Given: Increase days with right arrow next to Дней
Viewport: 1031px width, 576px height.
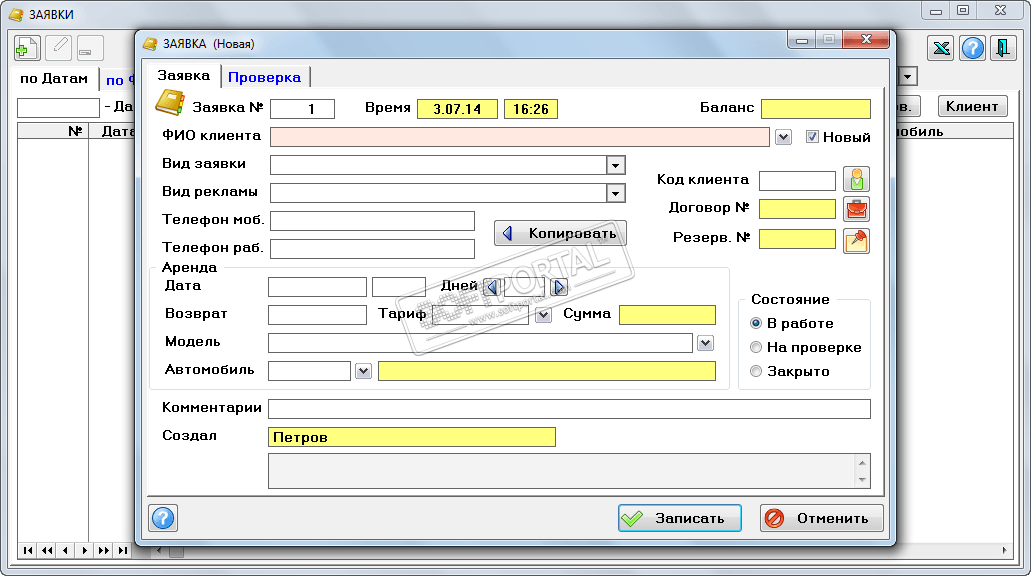Looking at the screenshot, I should [x=559, y=287].
